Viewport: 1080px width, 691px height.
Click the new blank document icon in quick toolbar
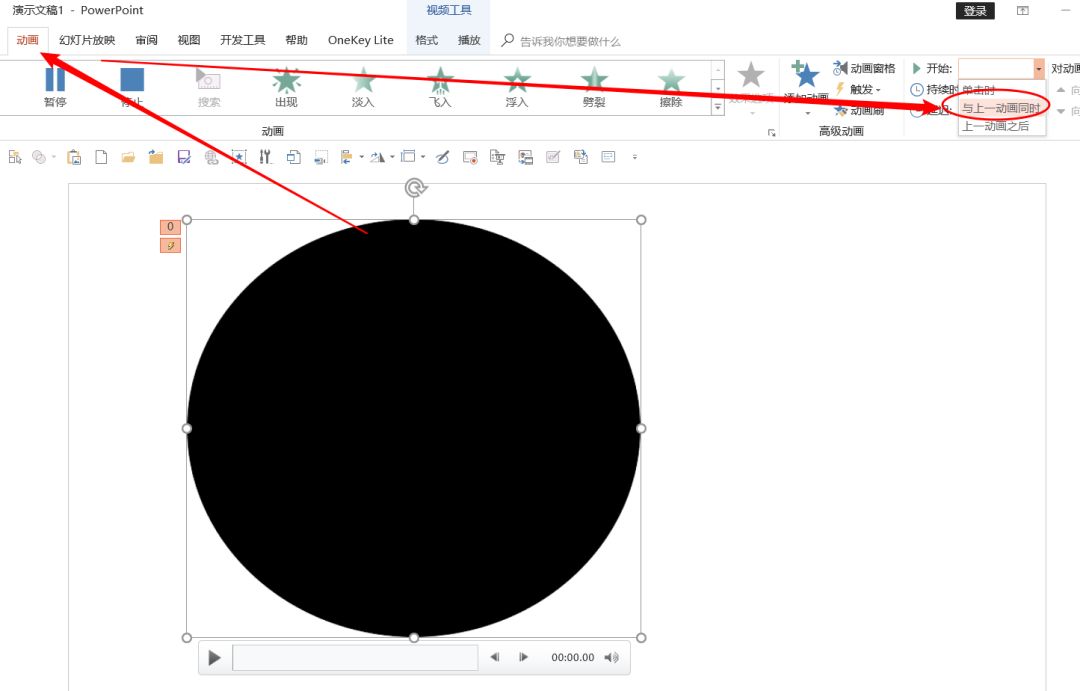(x=101, y=157)
